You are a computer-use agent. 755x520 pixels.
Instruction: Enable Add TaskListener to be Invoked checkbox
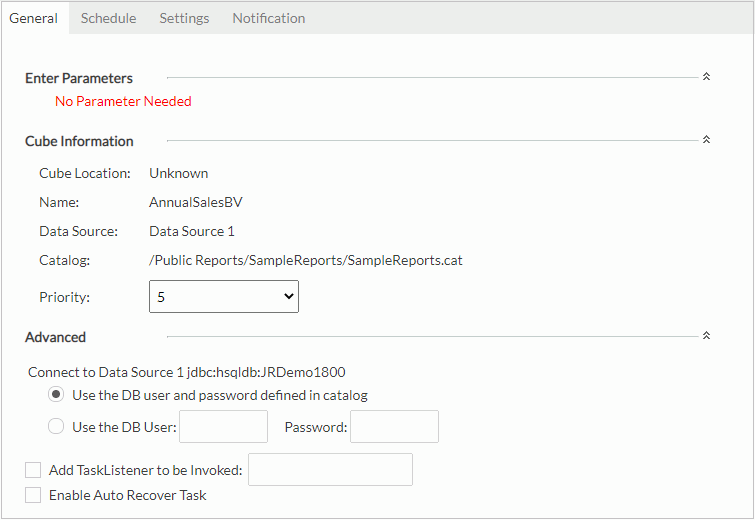pyautogui.click(x=33, y=470)
